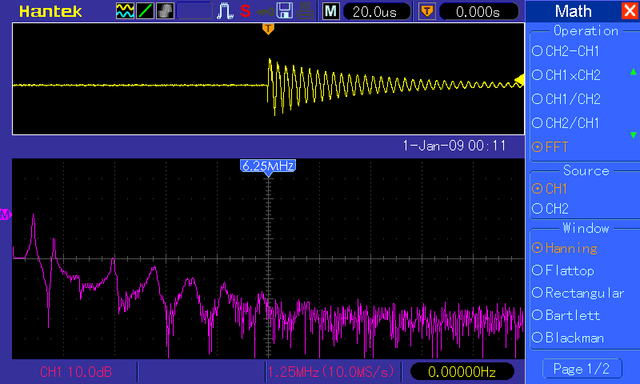Click the magenta M math reference marker
This screenshot has height=384, width=640.
pyautogui.click(x=5, y=214)
